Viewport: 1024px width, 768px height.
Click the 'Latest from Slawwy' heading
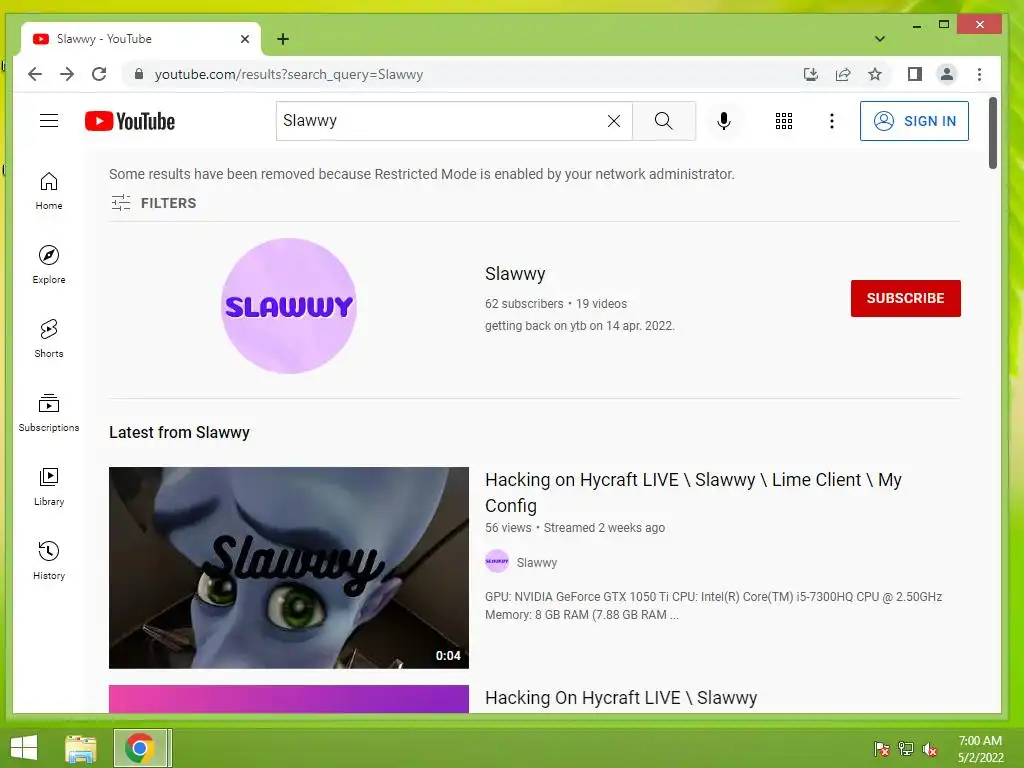click(x=179, y=432)
